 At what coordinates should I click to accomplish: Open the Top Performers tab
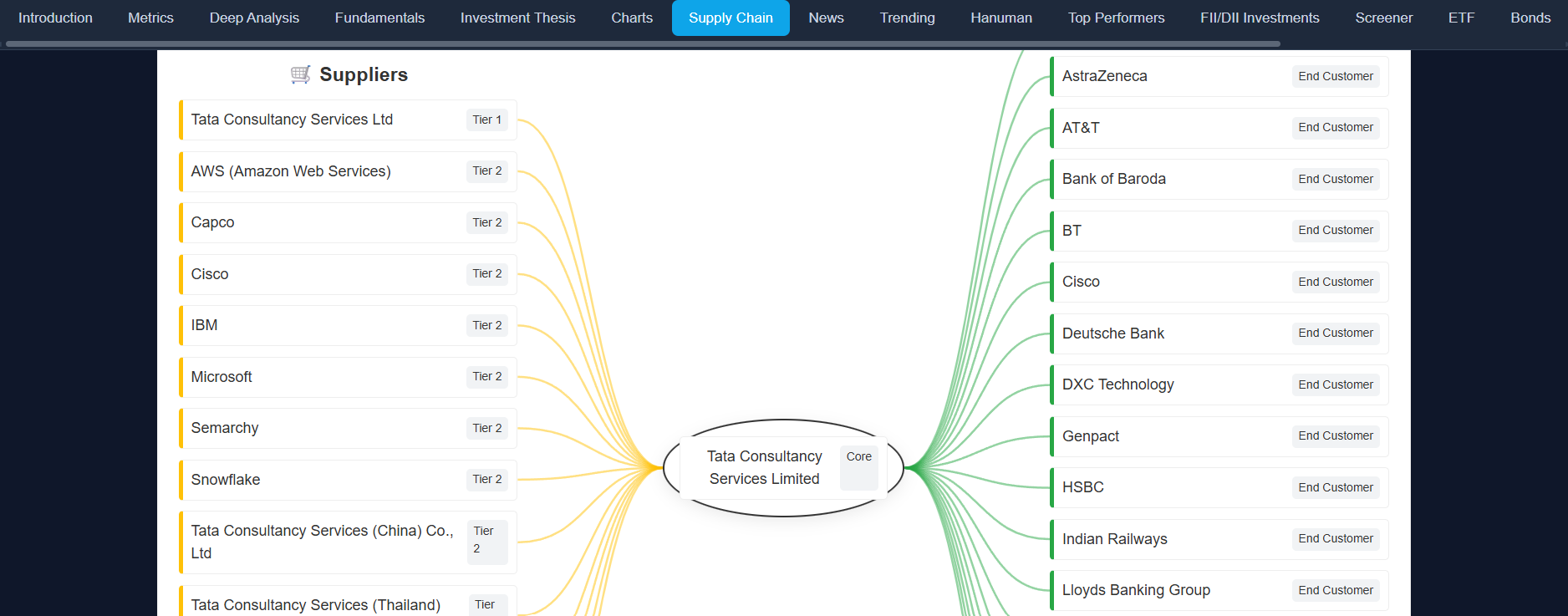point(1116,18)
